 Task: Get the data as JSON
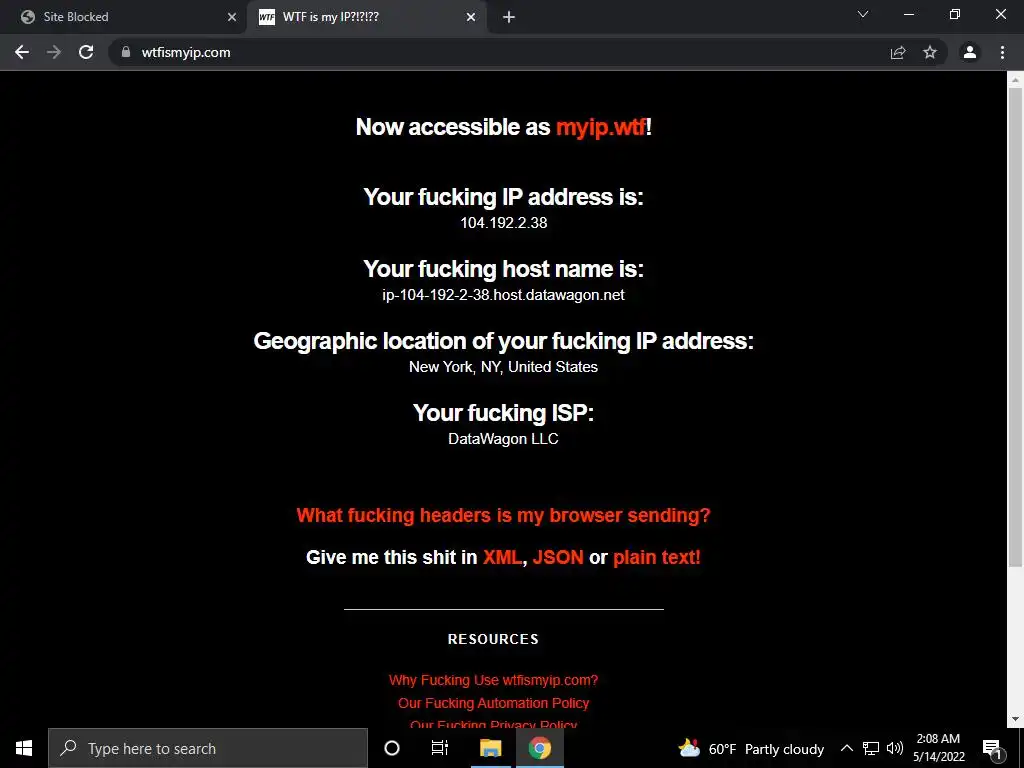[x=558, y=557]
